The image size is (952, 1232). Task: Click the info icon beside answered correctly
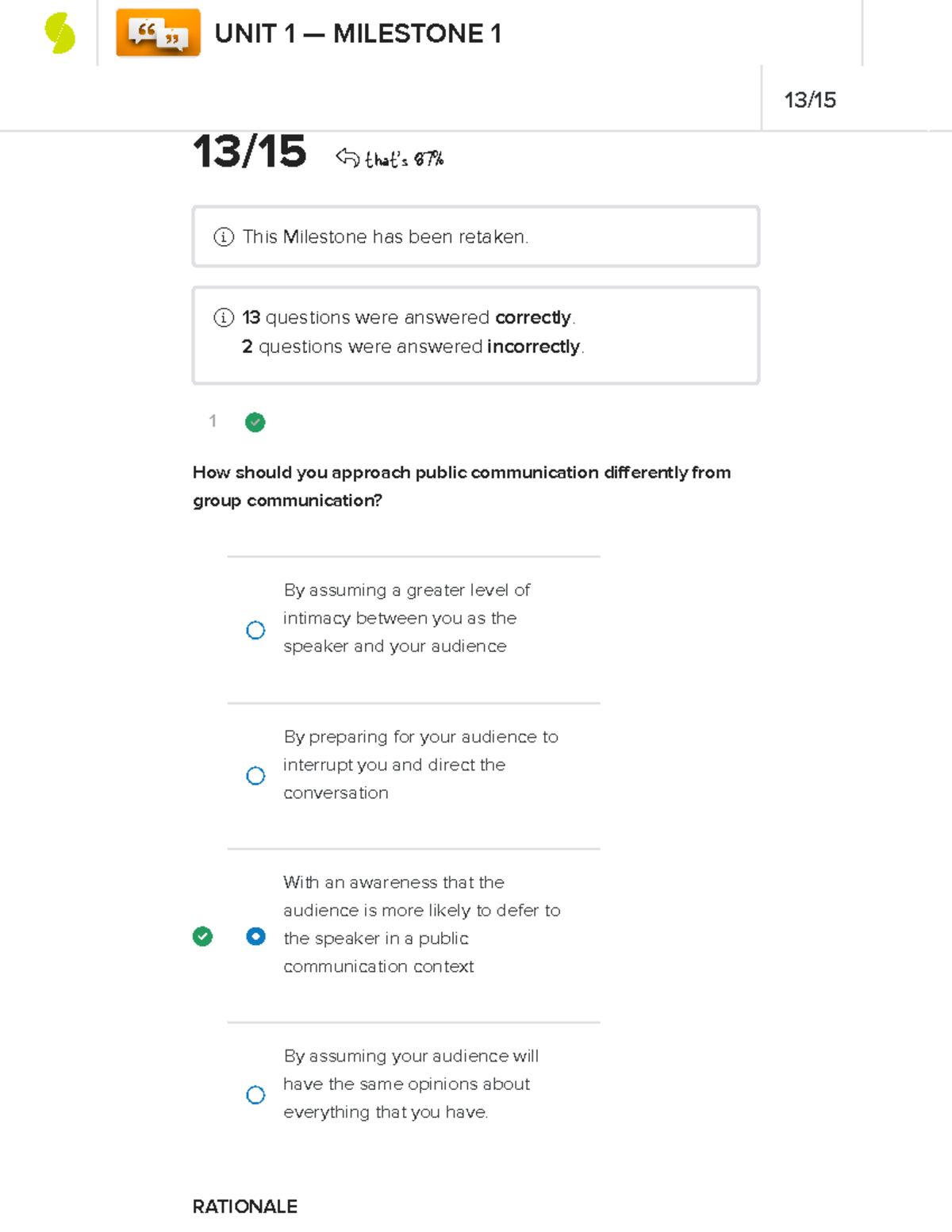click(x=224, y=318)
